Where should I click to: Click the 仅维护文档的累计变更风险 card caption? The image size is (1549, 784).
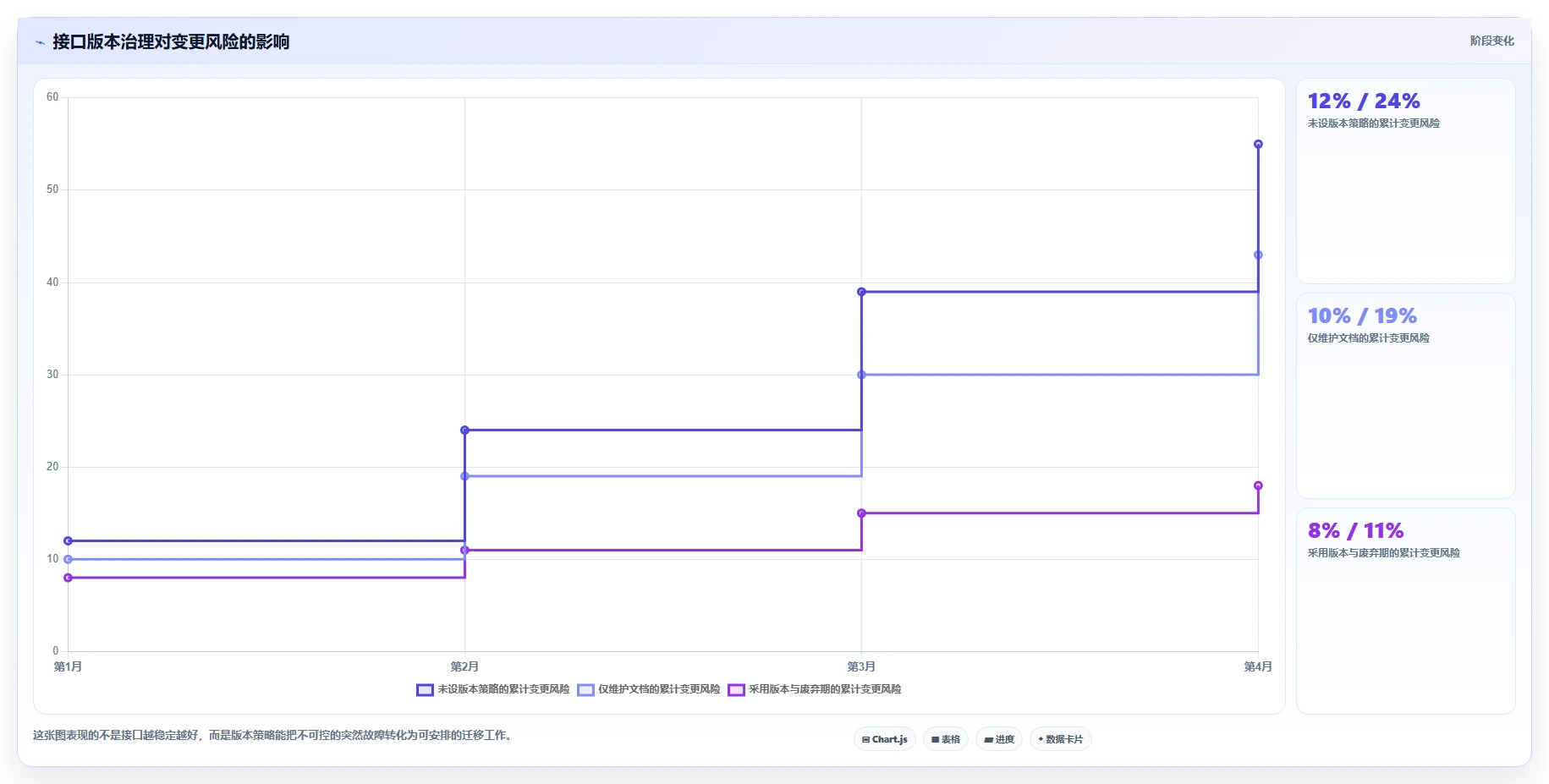[x=1369, y=338]
